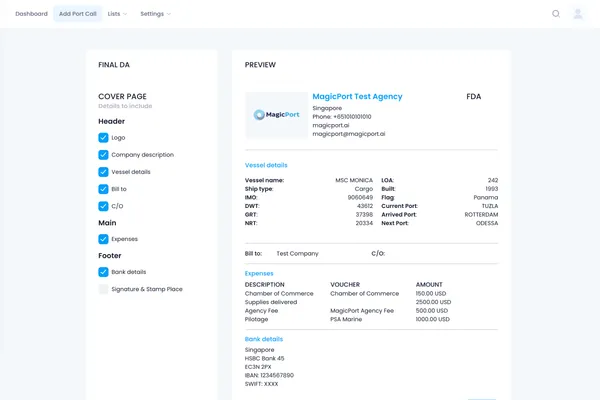The width and height of the screenshot is (600, 400).
Task: Go to Dashboard
Action: click(31, 14)
